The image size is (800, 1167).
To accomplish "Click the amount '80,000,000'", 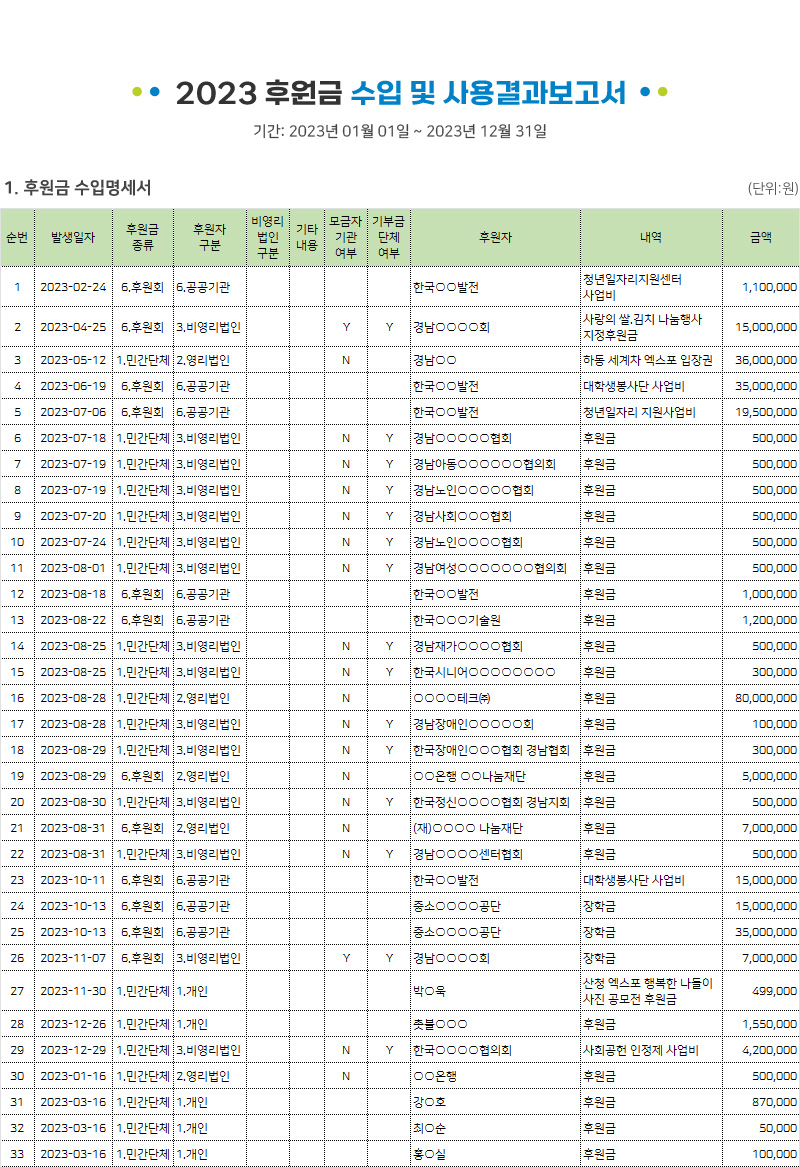I will [x=766, y=698].
